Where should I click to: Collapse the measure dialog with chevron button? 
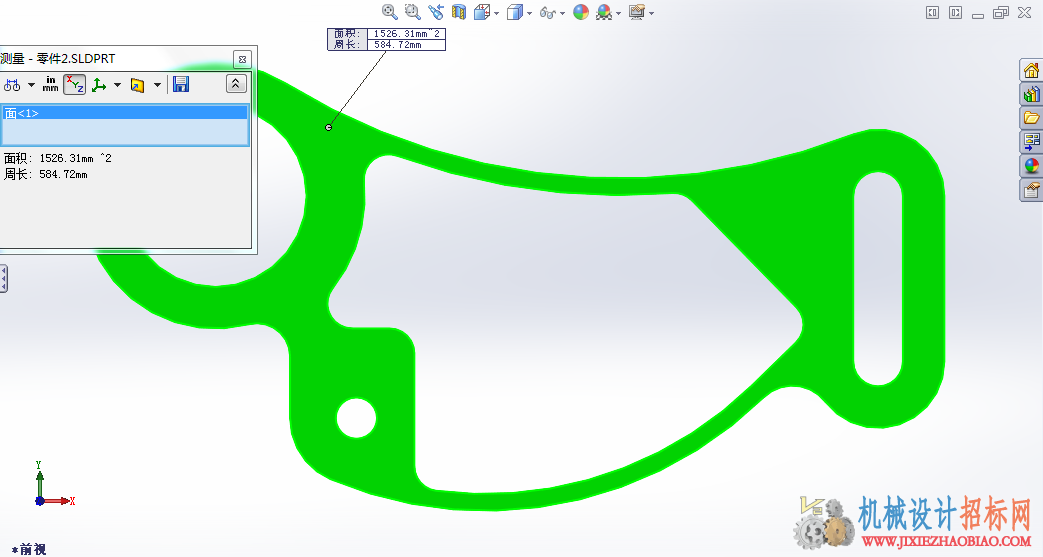[236, 84]
